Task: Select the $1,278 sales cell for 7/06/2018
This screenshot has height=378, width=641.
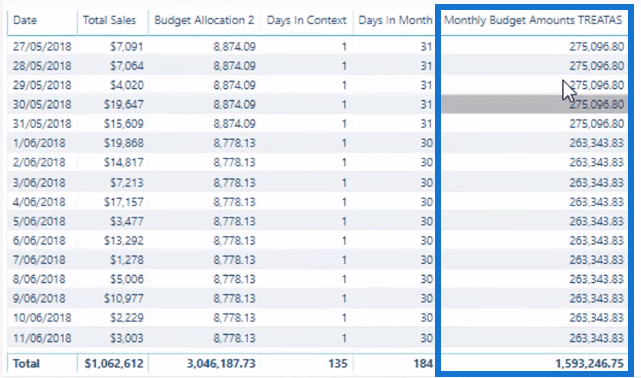Action: 127,260
